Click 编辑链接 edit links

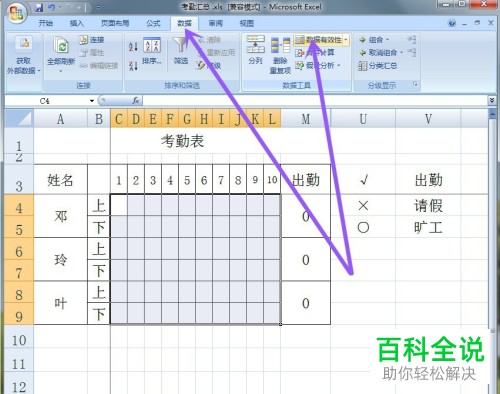coord(99,66)
